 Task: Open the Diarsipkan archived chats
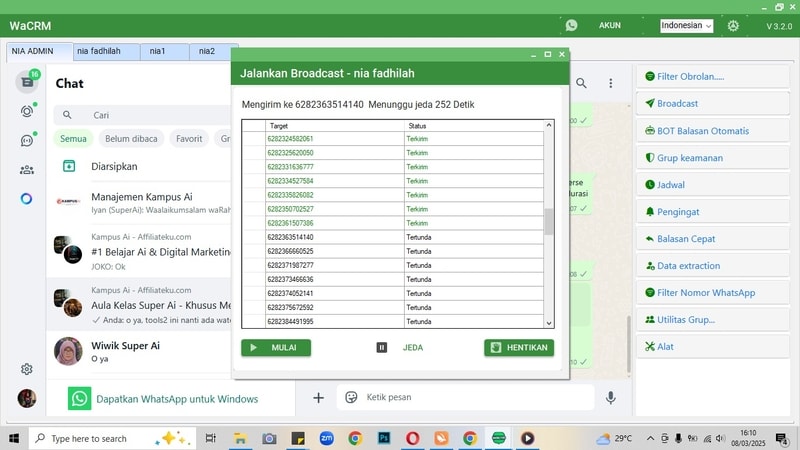(139, 166)
